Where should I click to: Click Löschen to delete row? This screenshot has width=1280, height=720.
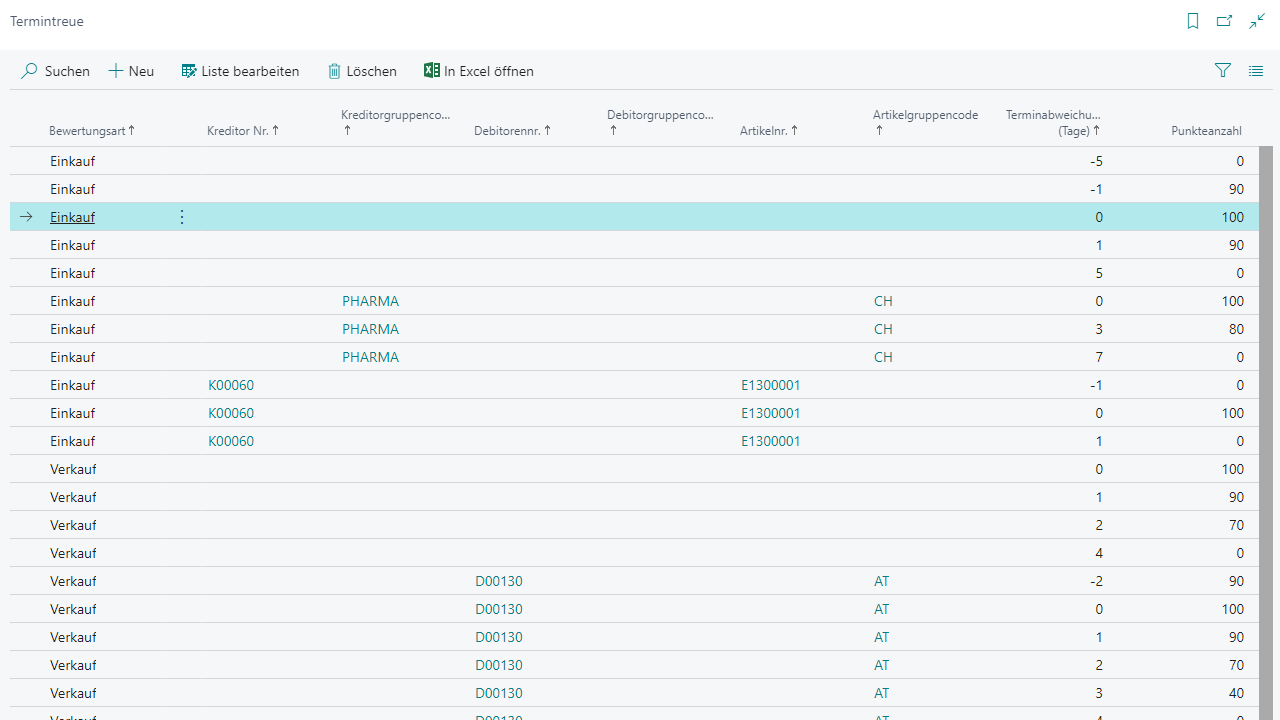pyautogui.click(x=362, y=71)
